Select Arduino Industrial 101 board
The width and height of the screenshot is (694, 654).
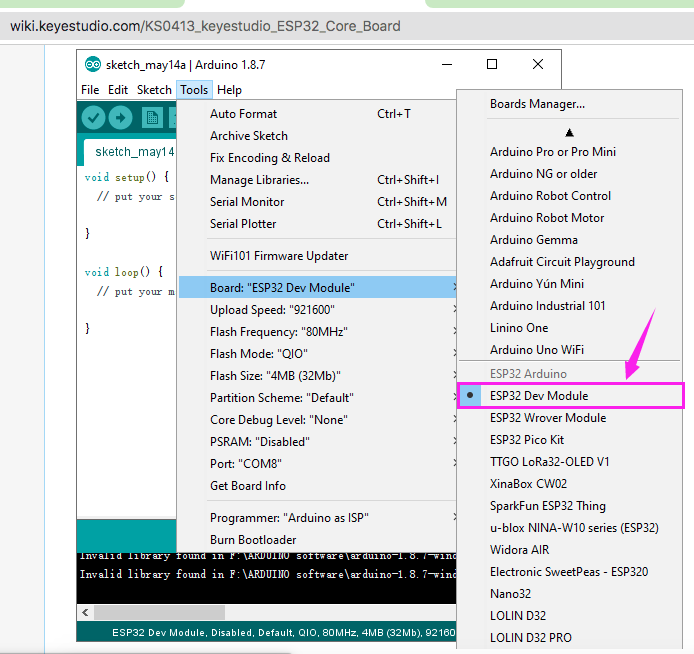tap(571, 306)
